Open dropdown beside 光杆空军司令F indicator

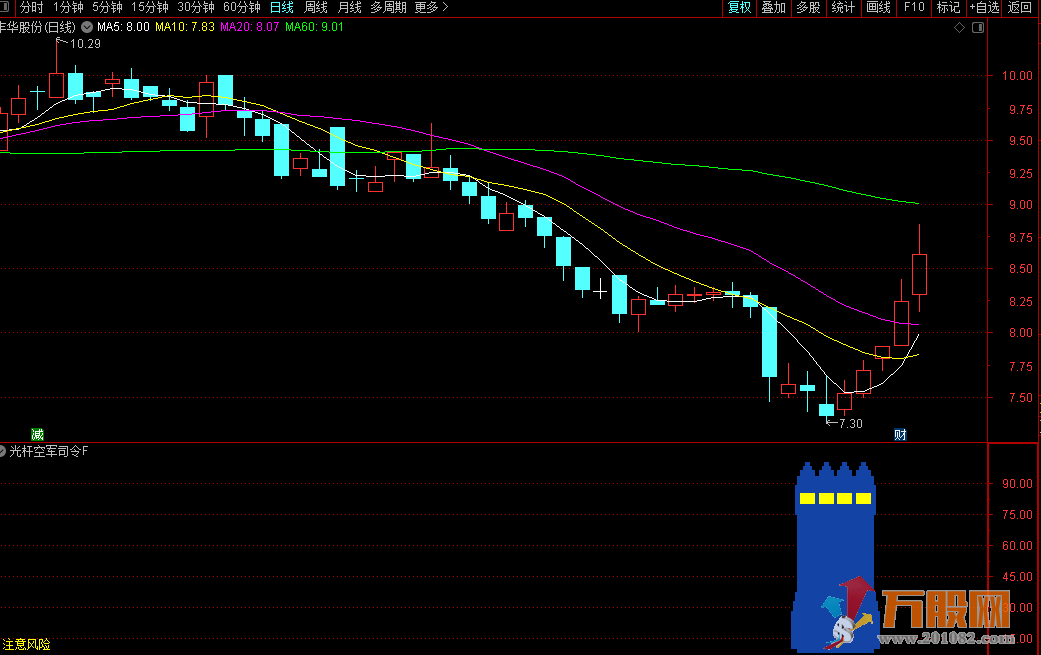(x=2, y=451)
